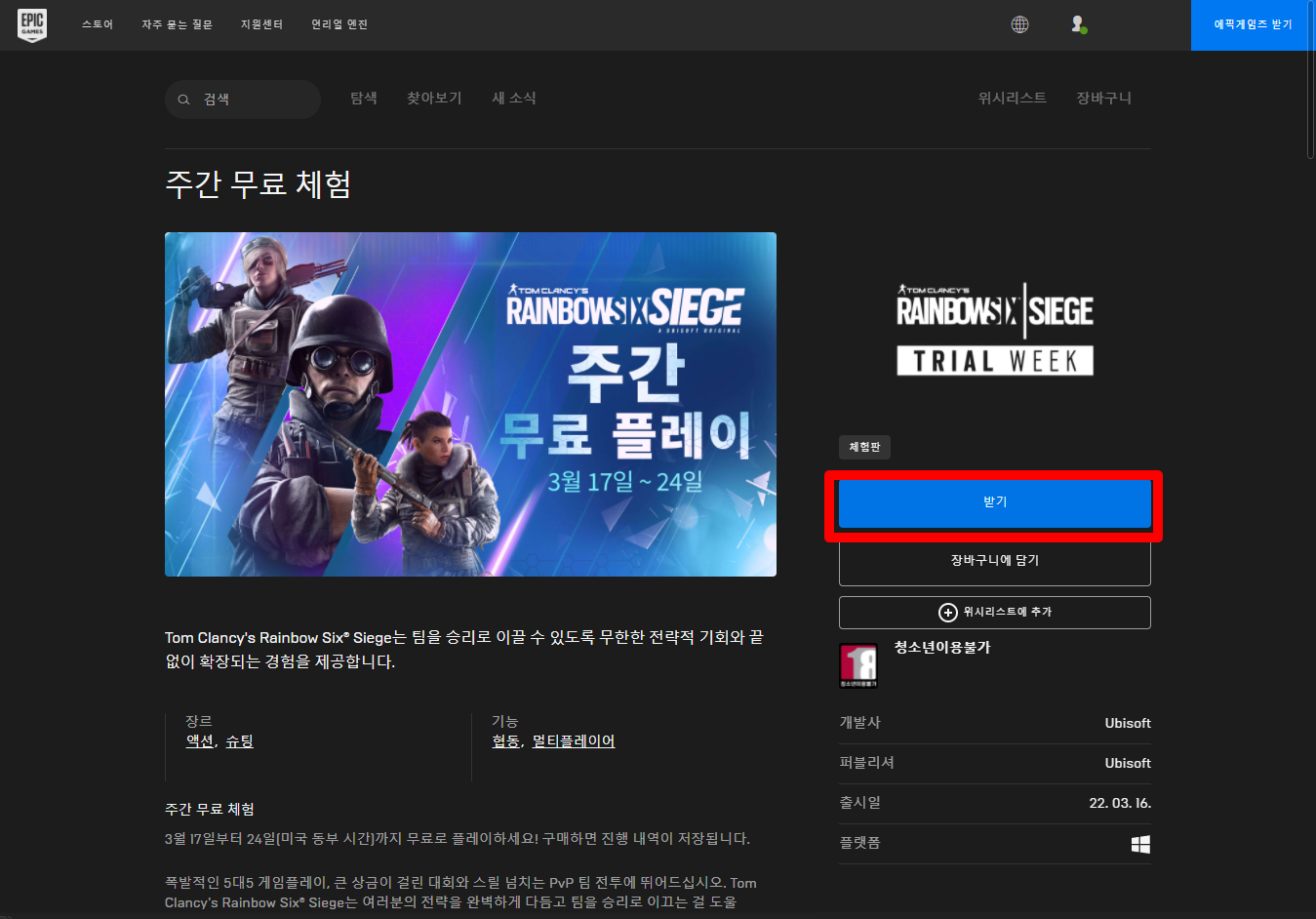
Task: Click the blue 받기 button
Action: click(995, 502)
